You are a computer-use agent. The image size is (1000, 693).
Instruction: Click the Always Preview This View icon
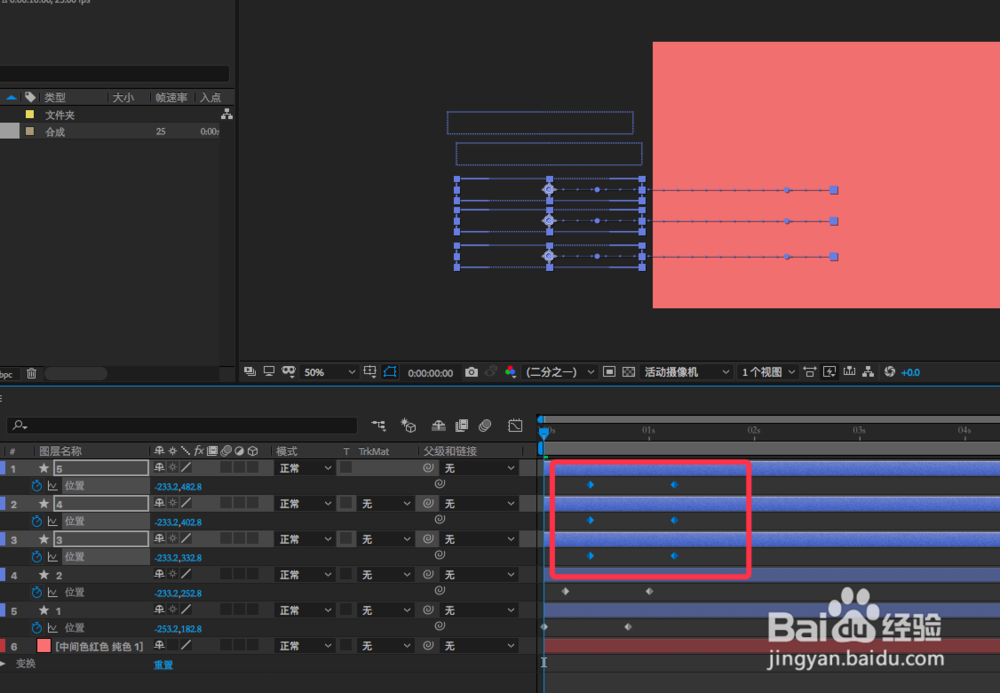(249, 372)
